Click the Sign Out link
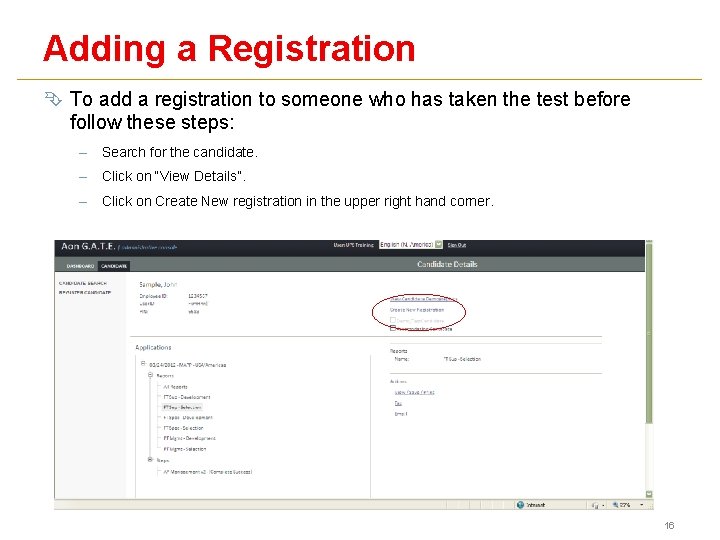The width and height of the screenshot is (720, 540). pyautogui.click(x=456, y=245)
